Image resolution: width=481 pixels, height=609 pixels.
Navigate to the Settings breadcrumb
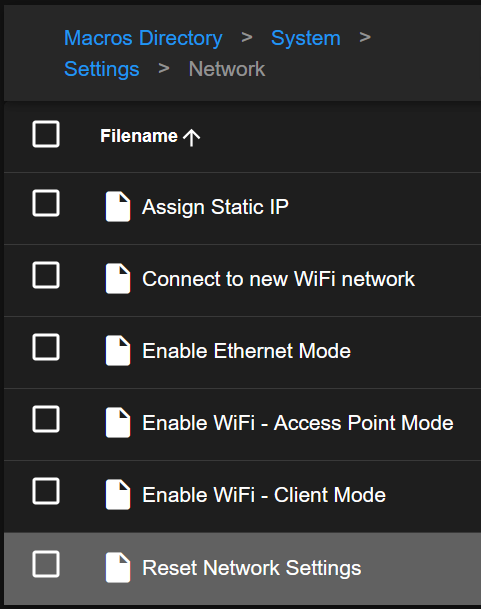click(x=102, y=70)
